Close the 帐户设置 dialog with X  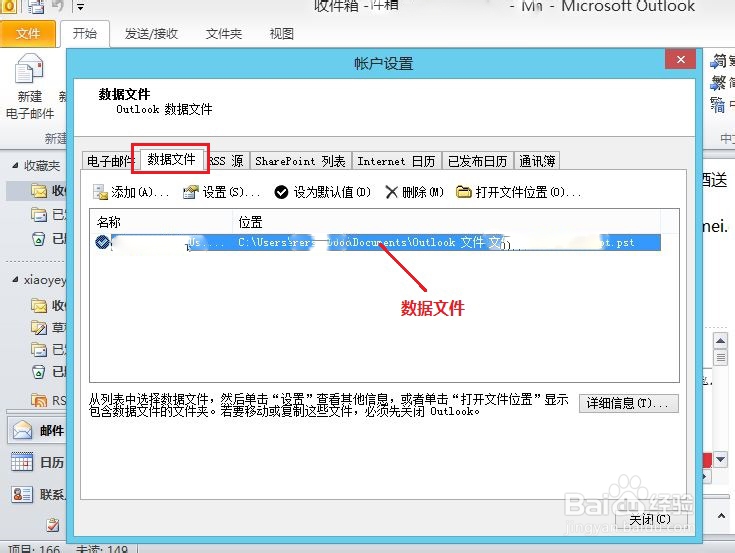[680, 60]
